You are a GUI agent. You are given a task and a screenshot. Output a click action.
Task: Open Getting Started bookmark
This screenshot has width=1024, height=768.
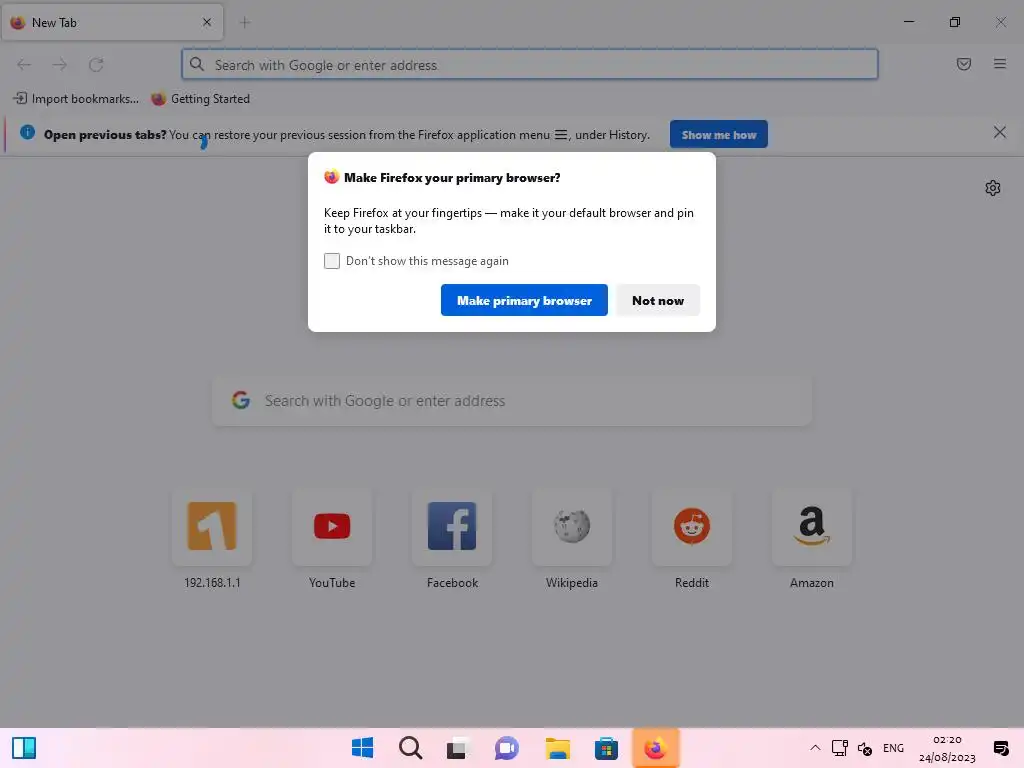[x=200, y=99]
